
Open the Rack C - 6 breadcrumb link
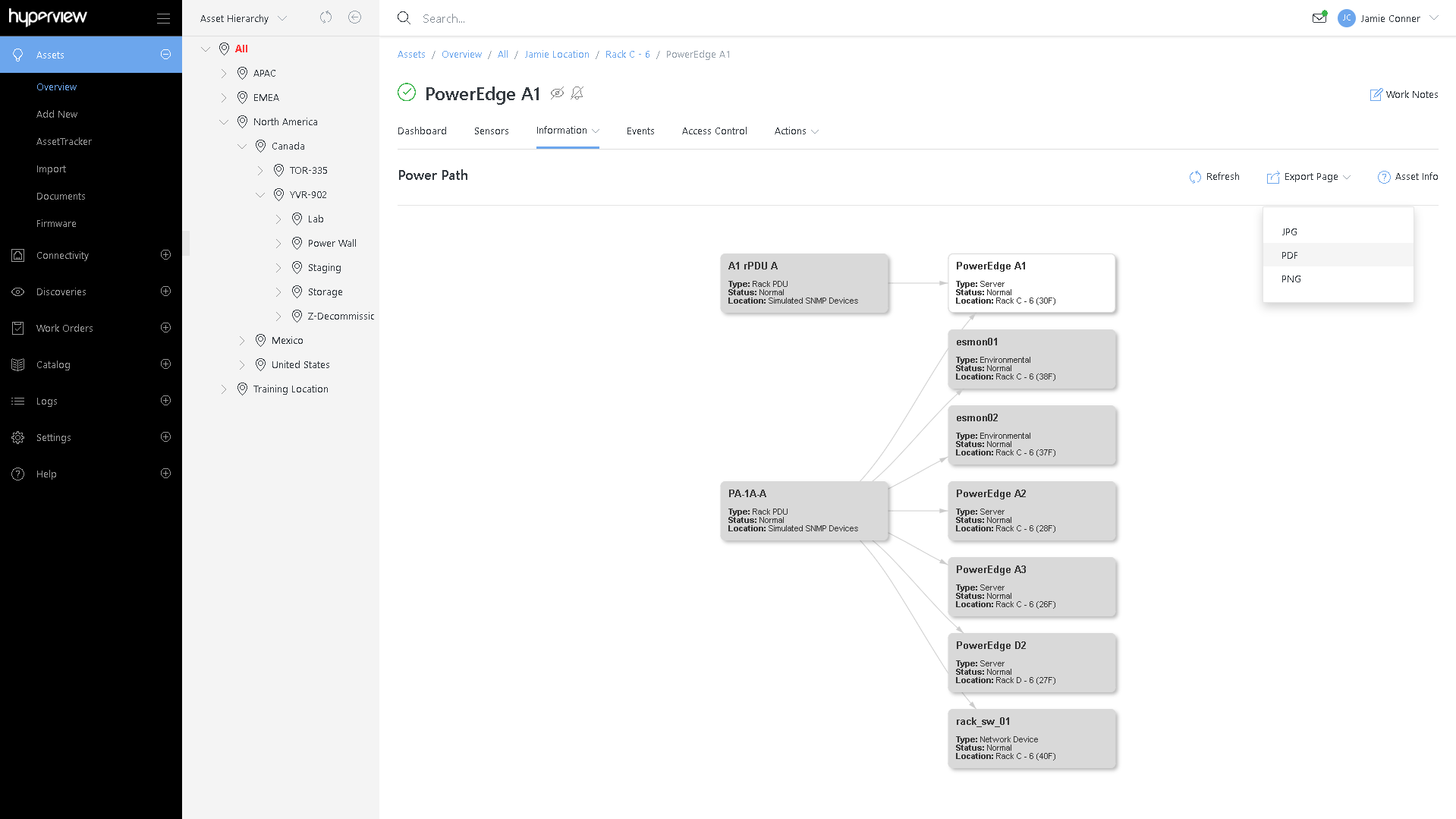coord(627,55)
